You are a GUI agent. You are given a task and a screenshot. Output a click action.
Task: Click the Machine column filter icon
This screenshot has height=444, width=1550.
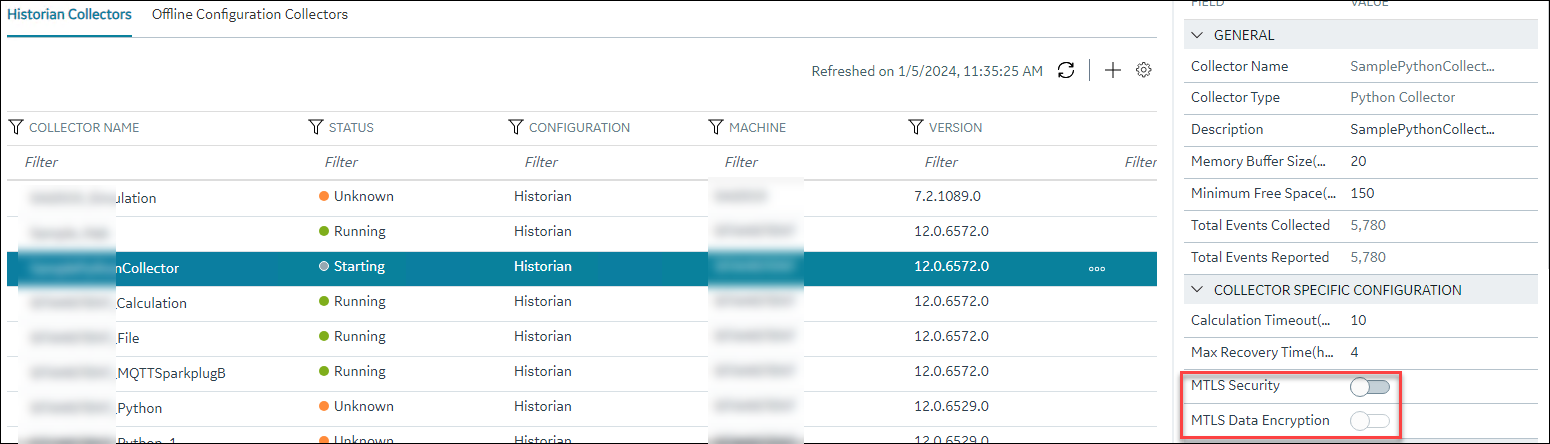(x=716, y=127)
